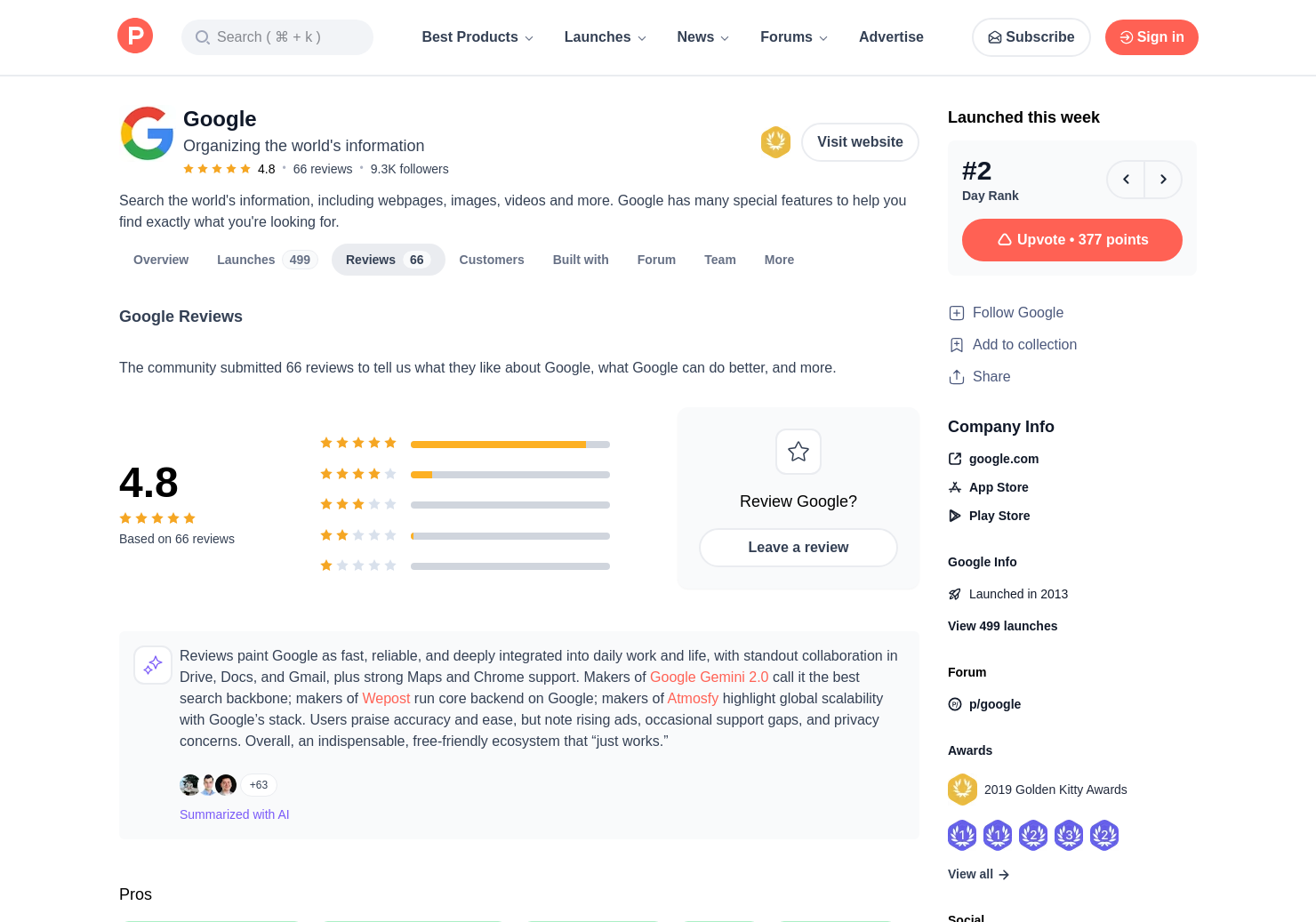
Task: Open the Play Store link
Action: [x=999, y=516]
